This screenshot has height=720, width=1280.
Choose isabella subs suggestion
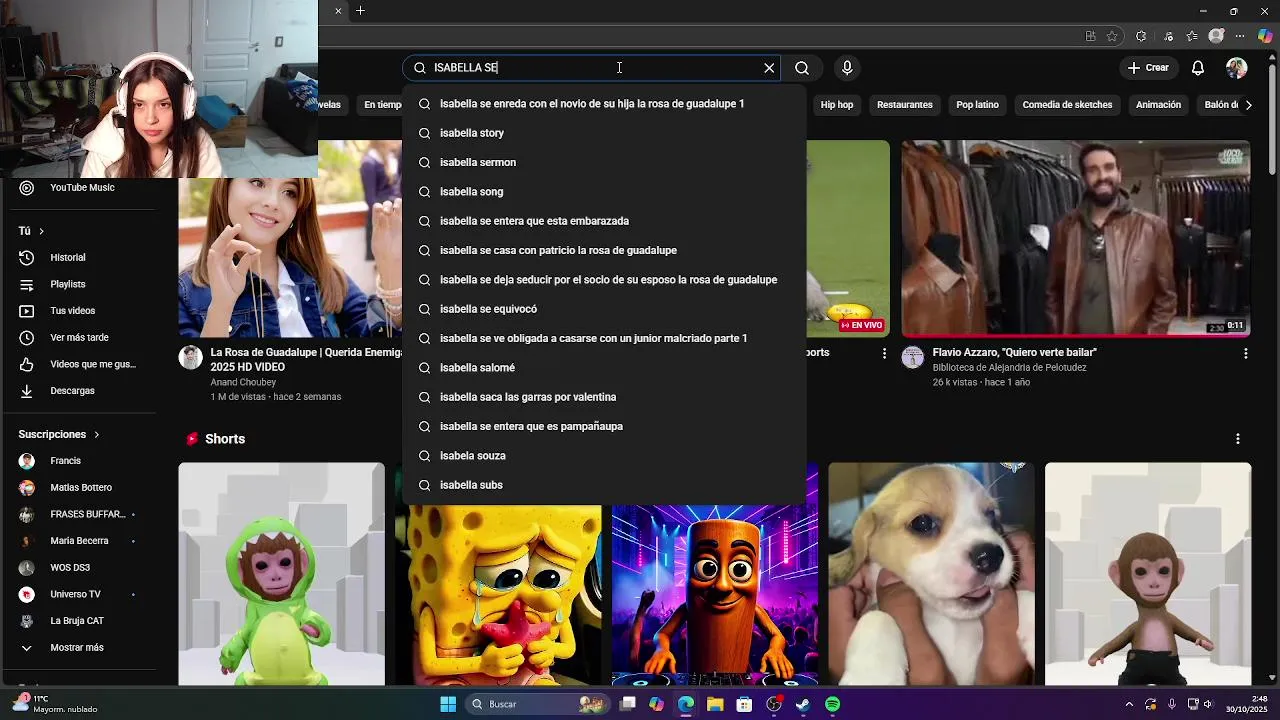point(604,485)
